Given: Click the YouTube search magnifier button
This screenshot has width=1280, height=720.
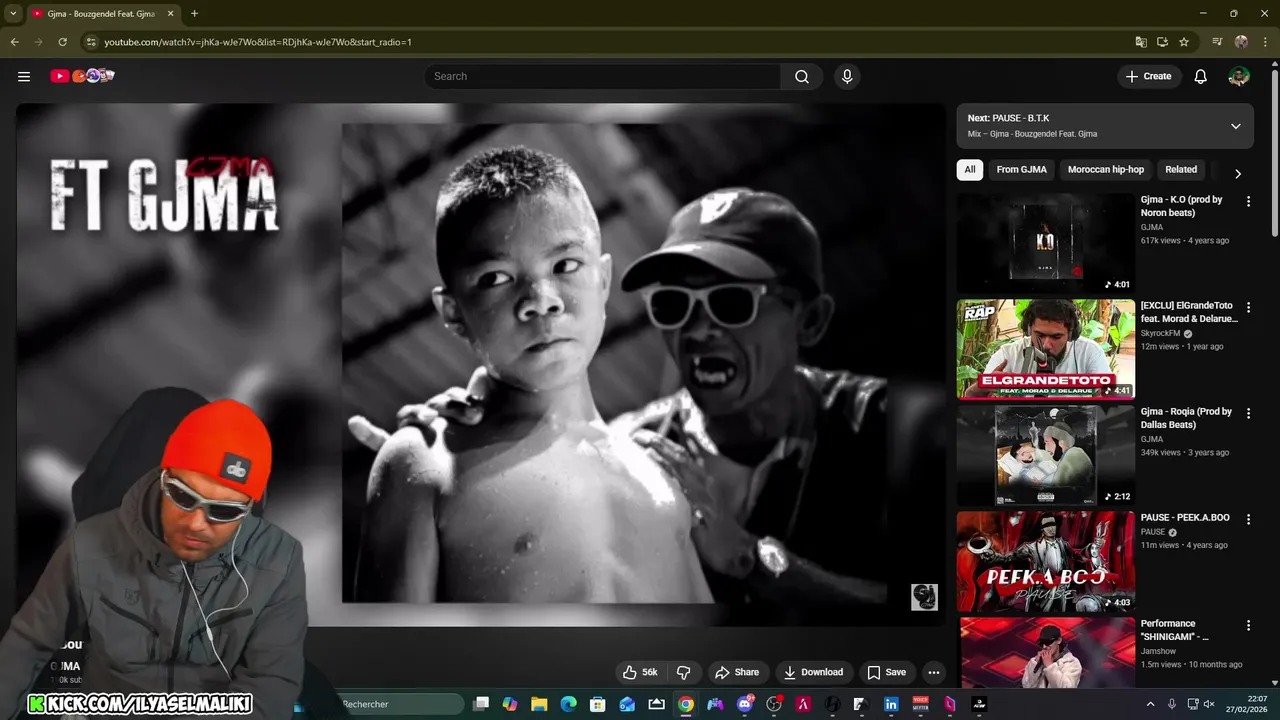Looking at the screenshot, I should (x=802, y=76).
